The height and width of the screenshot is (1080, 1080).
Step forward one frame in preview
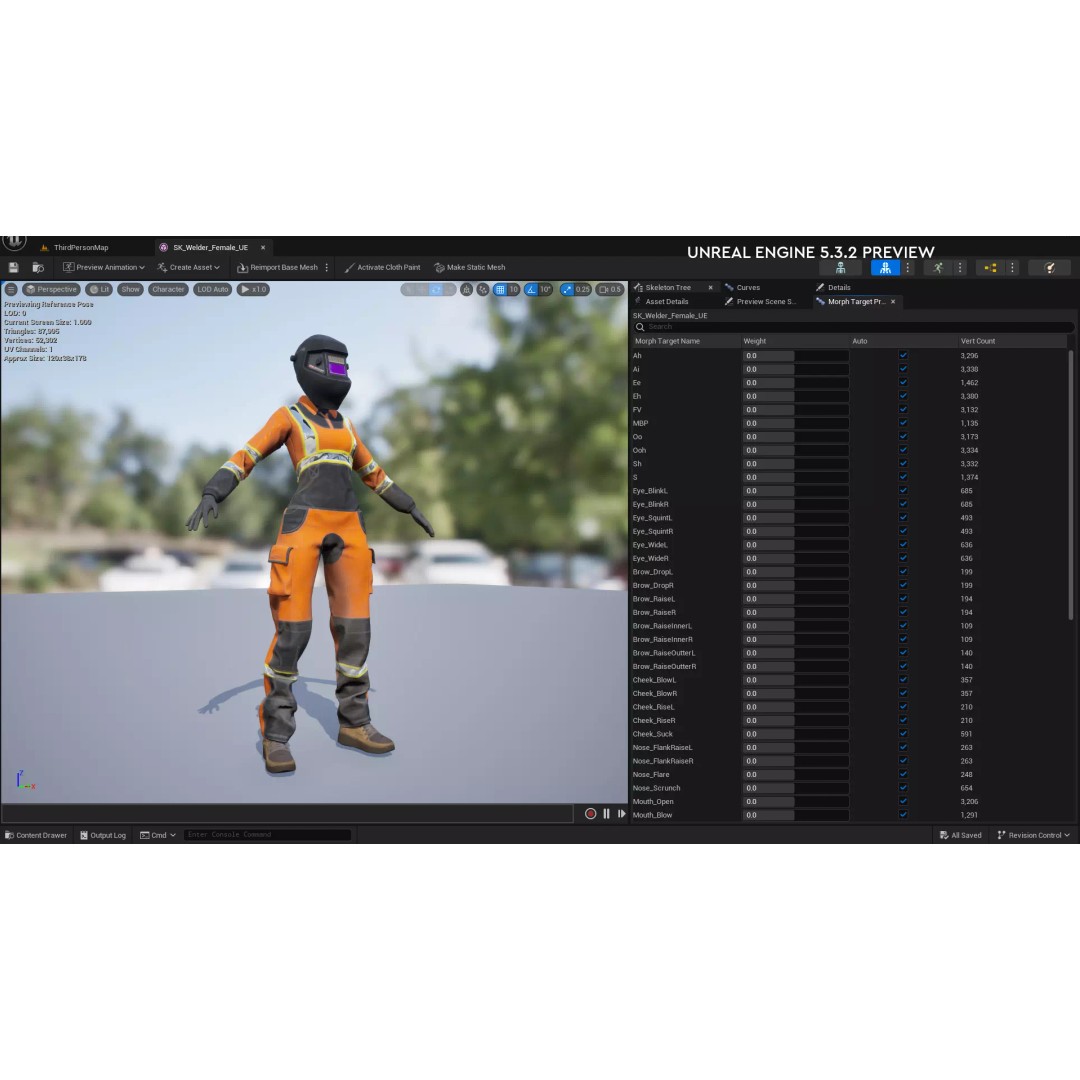(x=622, y=813)
